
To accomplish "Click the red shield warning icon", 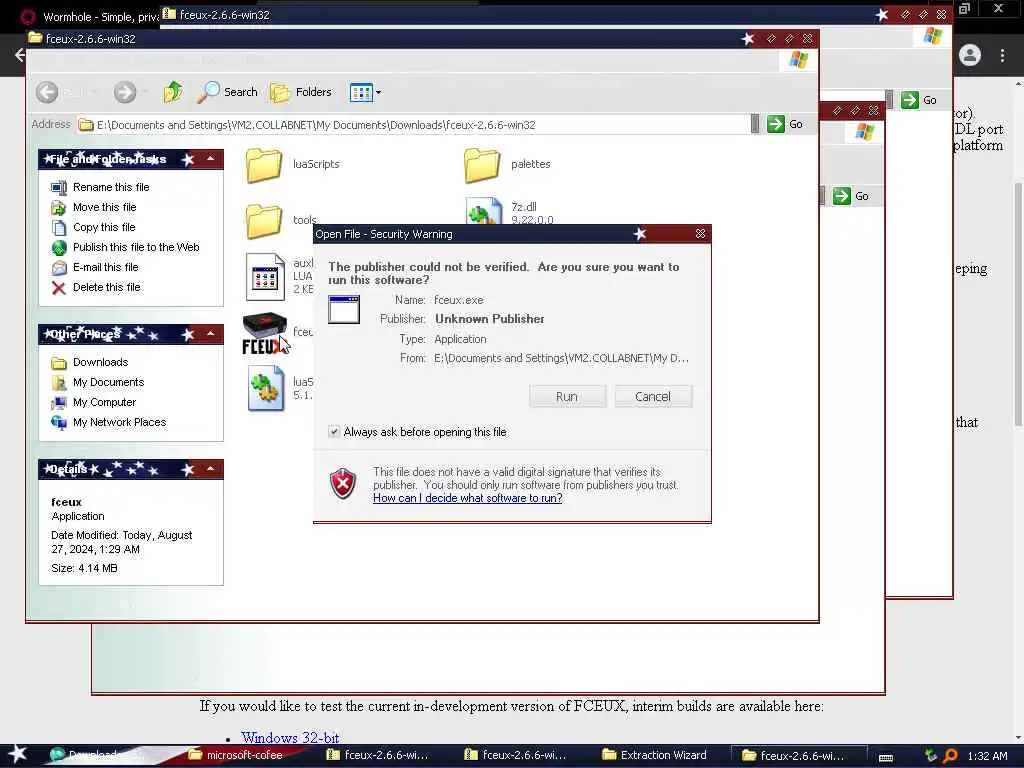I will pos(343,483).
